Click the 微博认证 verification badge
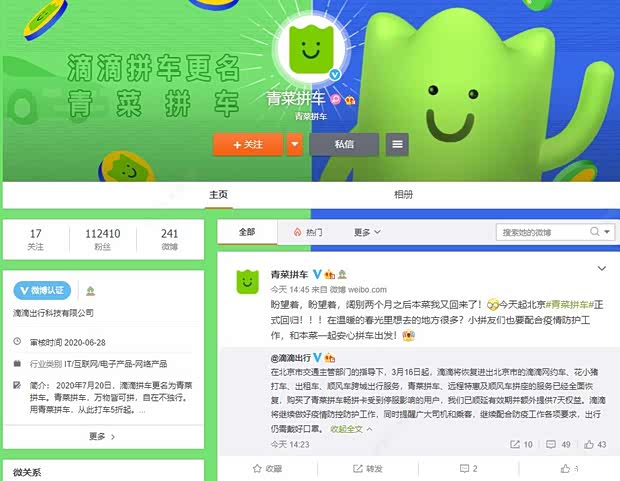This screenshot has width=620, height=481. (42, 290)
